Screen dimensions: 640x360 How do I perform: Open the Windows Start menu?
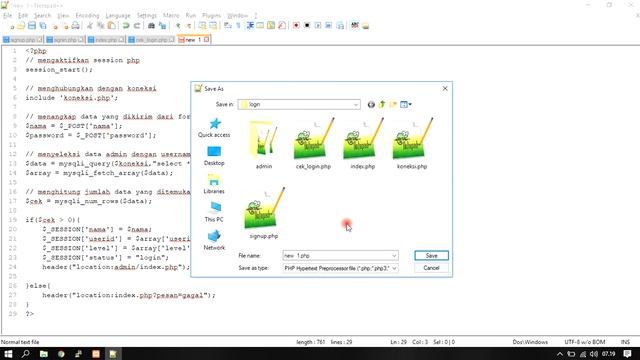click(8, 354)
